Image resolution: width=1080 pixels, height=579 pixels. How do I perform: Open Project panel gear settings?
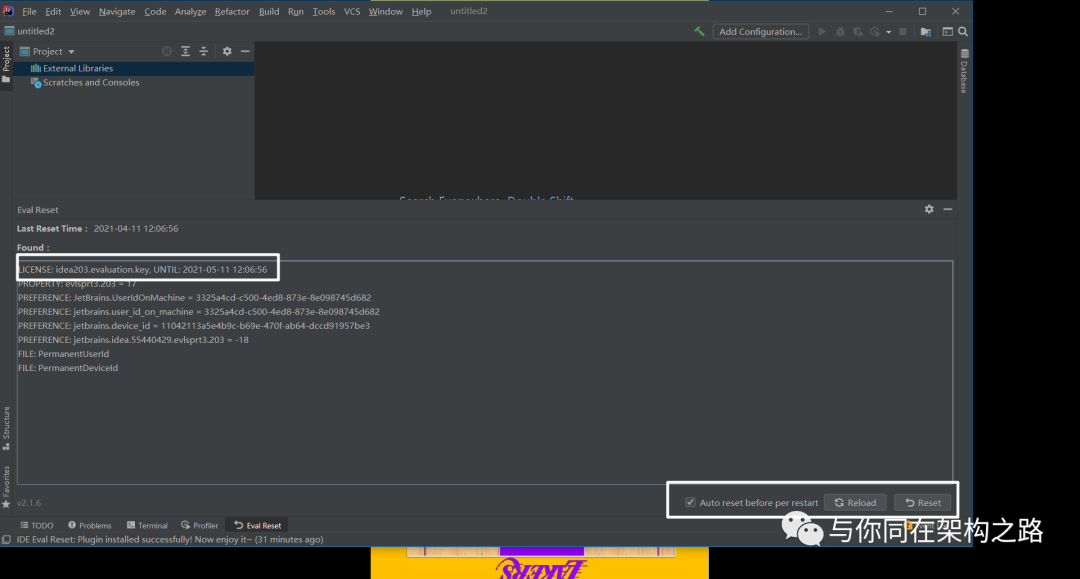coord(227,52)
